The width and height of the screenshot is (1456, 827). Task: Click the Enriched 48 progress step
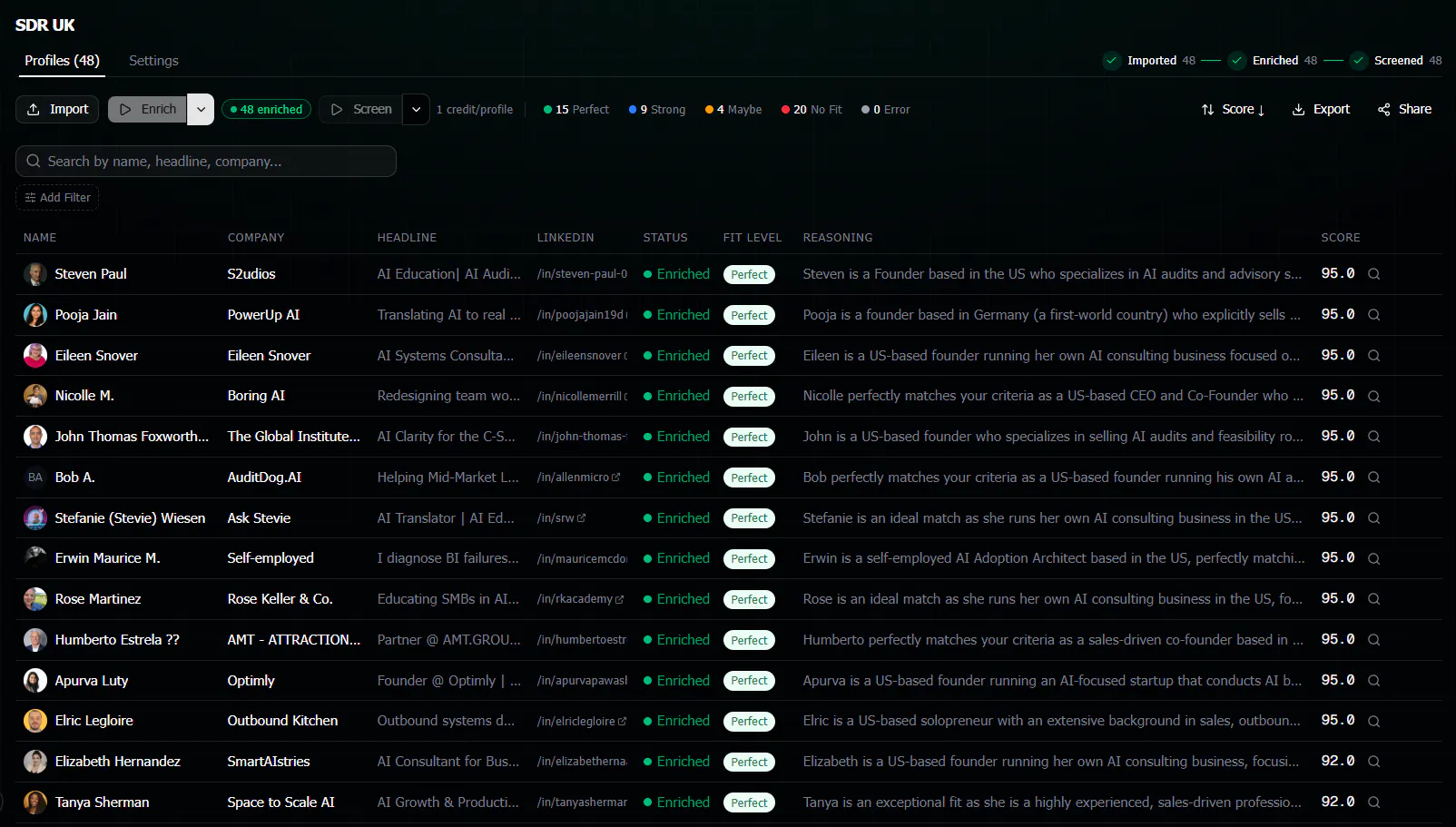pyautogui.click(x=1273, y=61)
